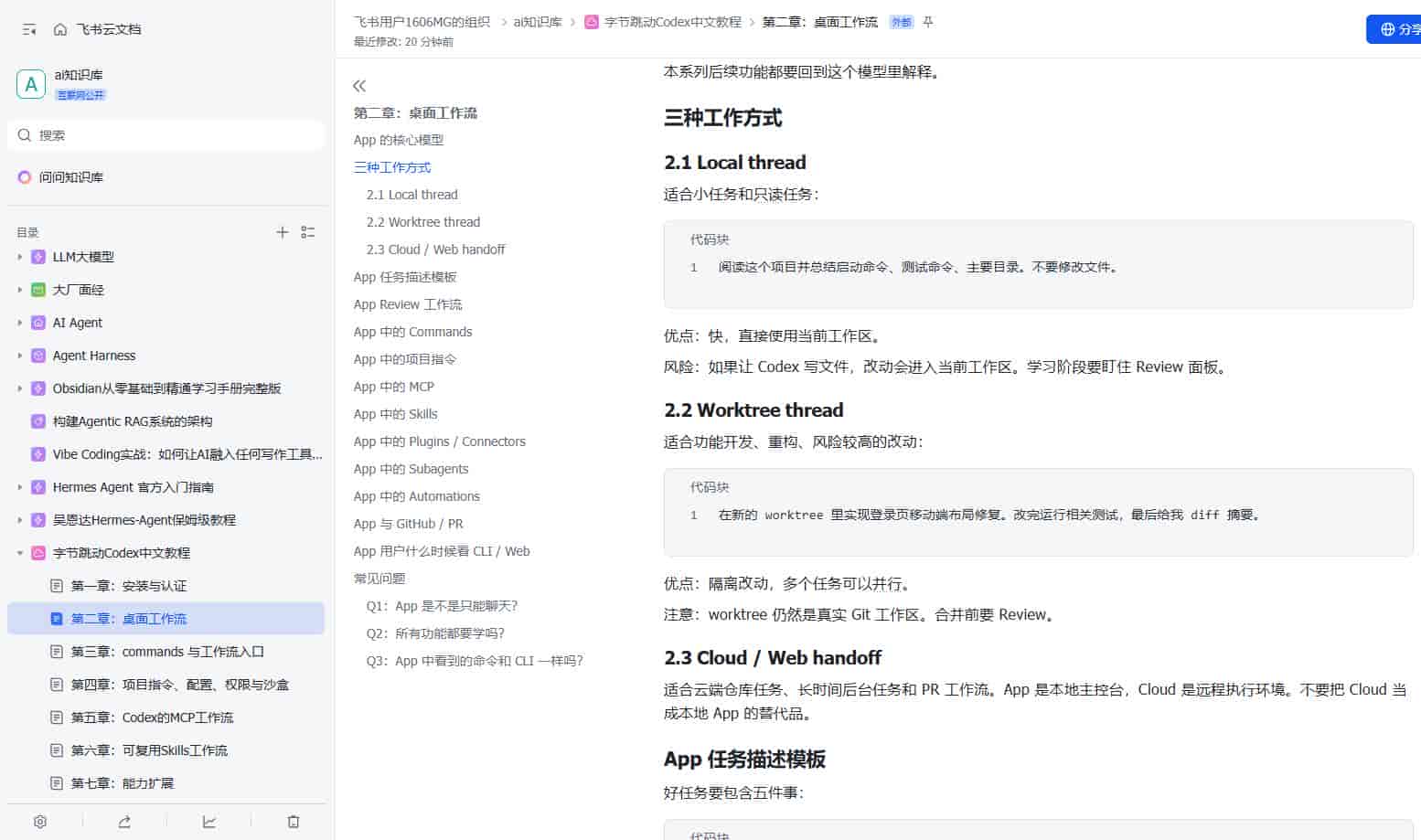Jump to outline item App 中的项目指令
The height and width of the screenshot is (840, 1421).
pyautogui.click(x=405, y=359)
